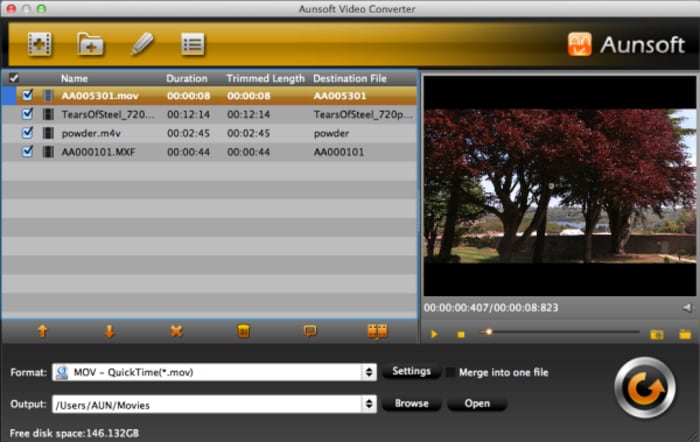Click the 00:00:00:407/00:00:08:823 timecode
Image resolution: width=700 pixels, height=442 pixels.
491,308
